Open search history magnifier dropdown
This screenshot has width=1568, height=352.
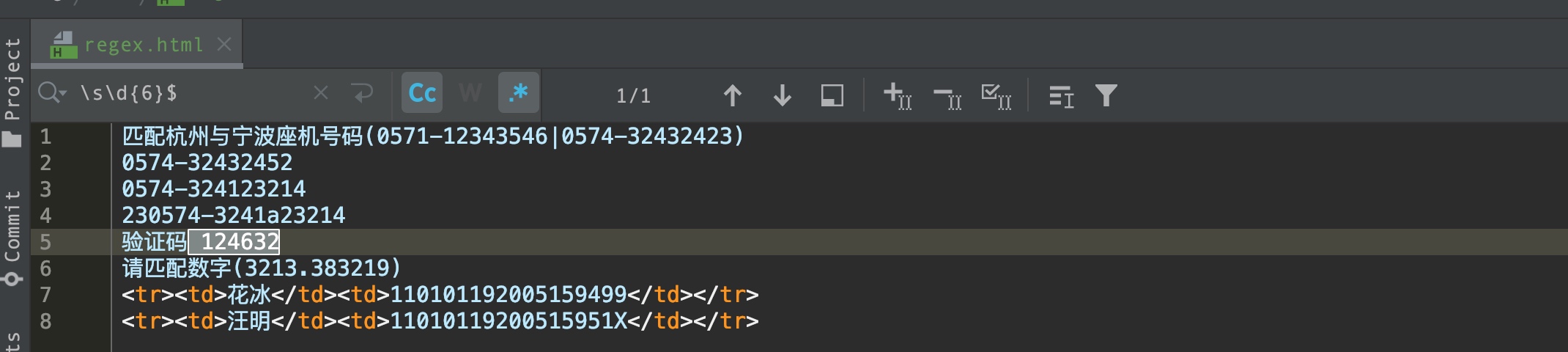coord(52,93)
